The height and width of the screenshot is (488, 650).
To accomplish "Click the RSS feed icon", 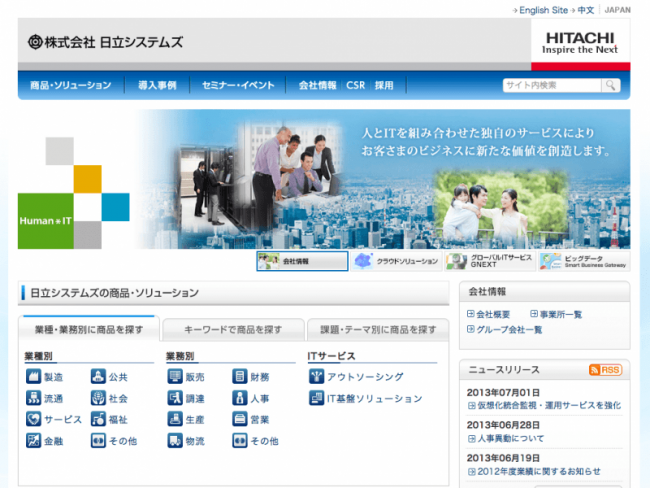I will (x=605, y=370).
